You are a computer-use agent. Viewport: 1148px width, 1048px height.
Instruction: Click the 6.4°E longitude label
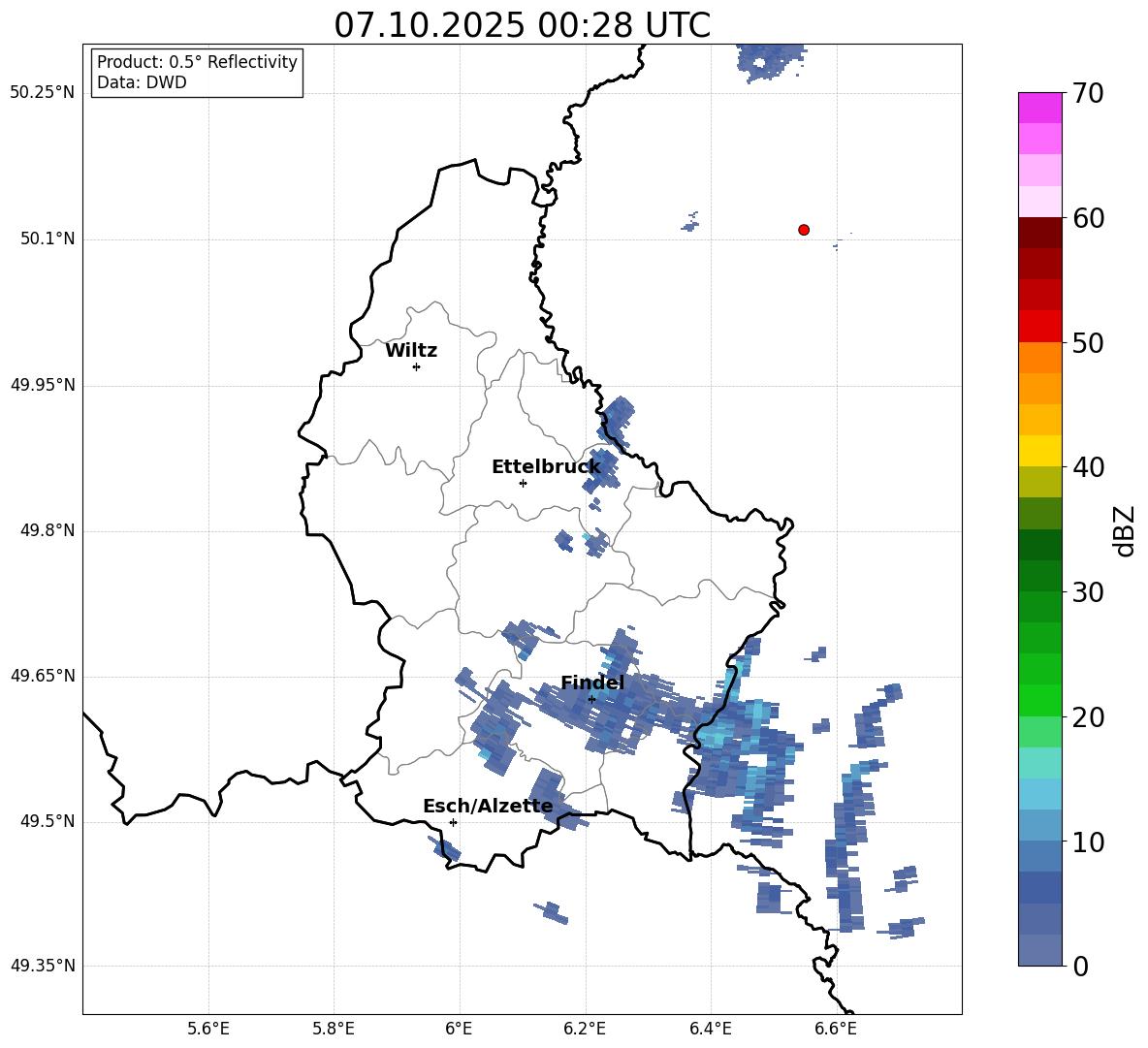tap(710, 1029)
